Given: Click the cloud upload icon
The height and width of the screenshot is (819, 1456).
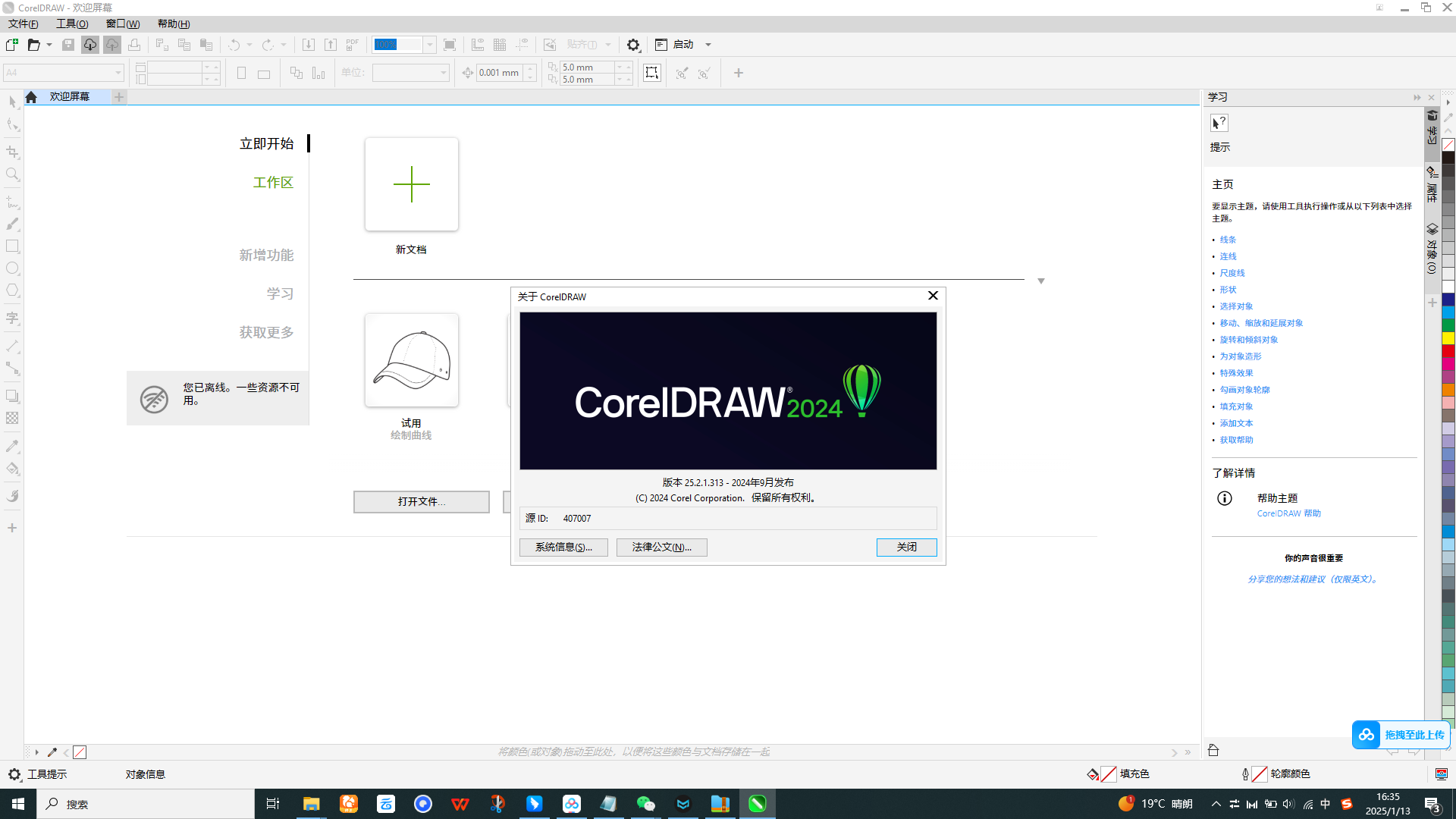Looking at the screenshot, I should point(112,45).
